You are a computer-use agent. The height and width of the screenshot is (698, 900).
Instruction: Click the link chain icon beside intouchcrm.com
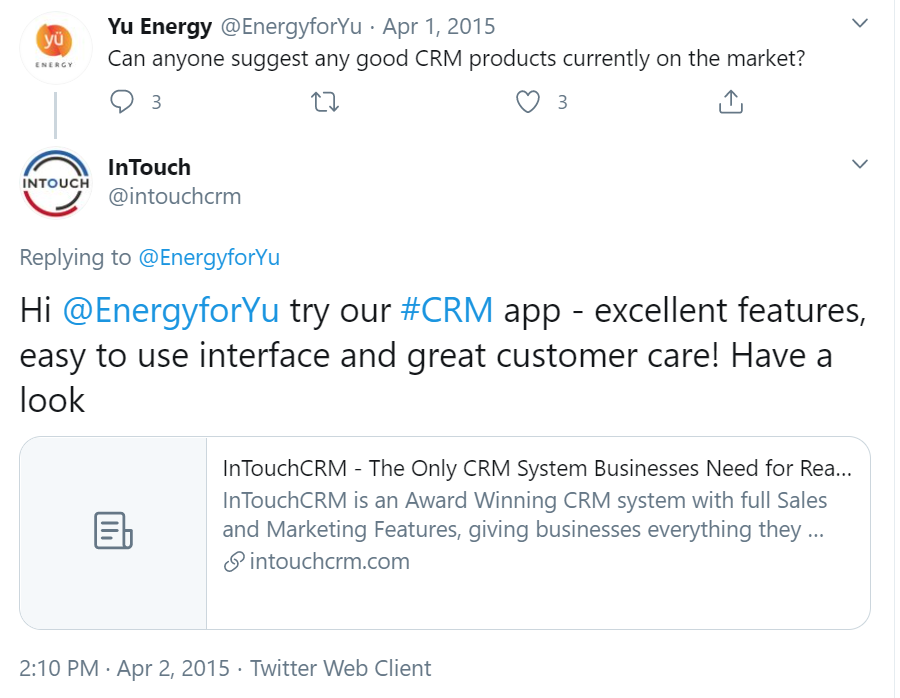point(233,562)
